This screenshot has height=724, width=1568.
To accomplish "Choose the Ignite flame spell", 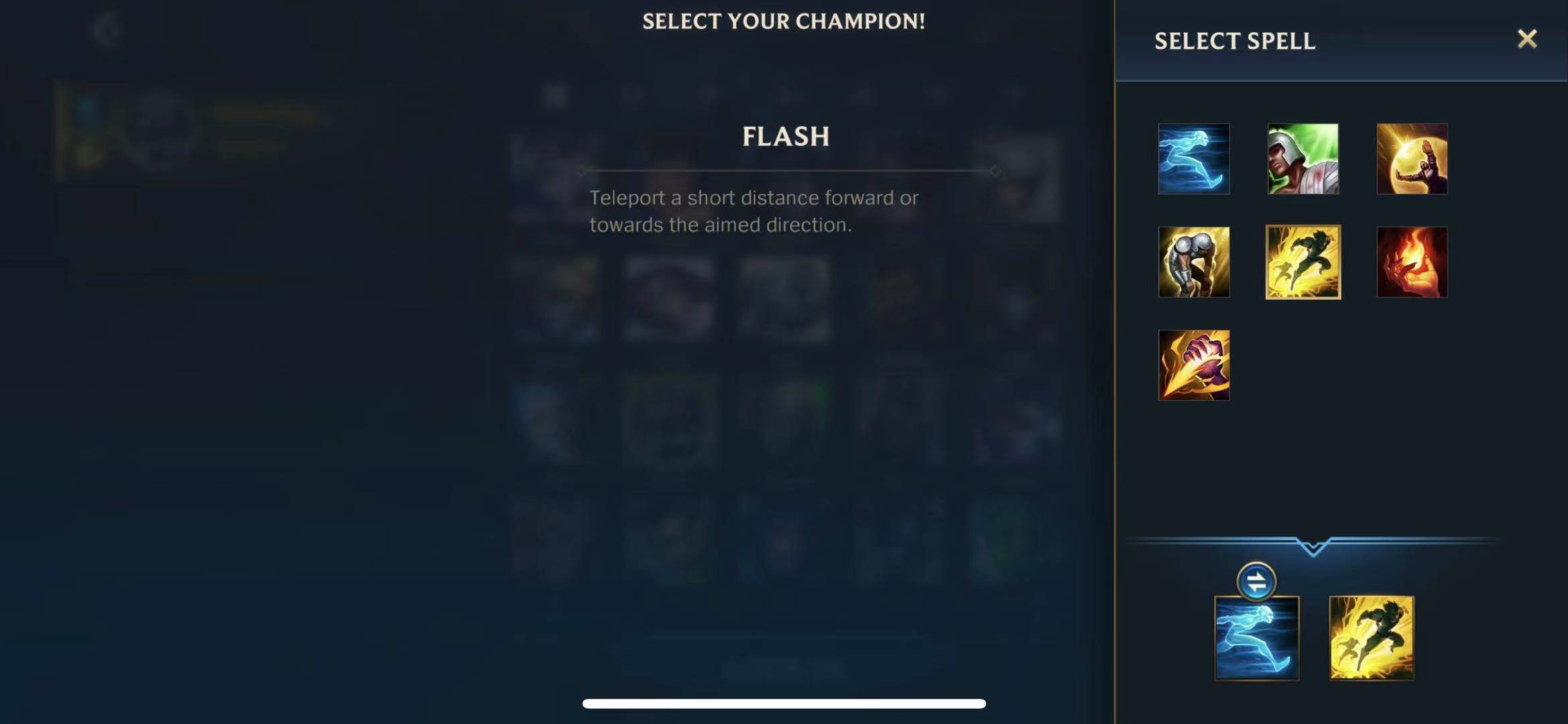I will 1412,262.
